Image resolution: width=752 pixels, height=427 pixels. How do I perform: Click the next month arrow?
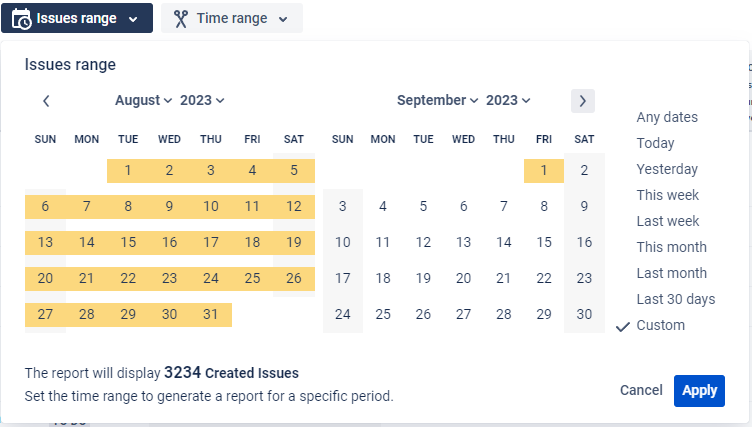(583, 100)
